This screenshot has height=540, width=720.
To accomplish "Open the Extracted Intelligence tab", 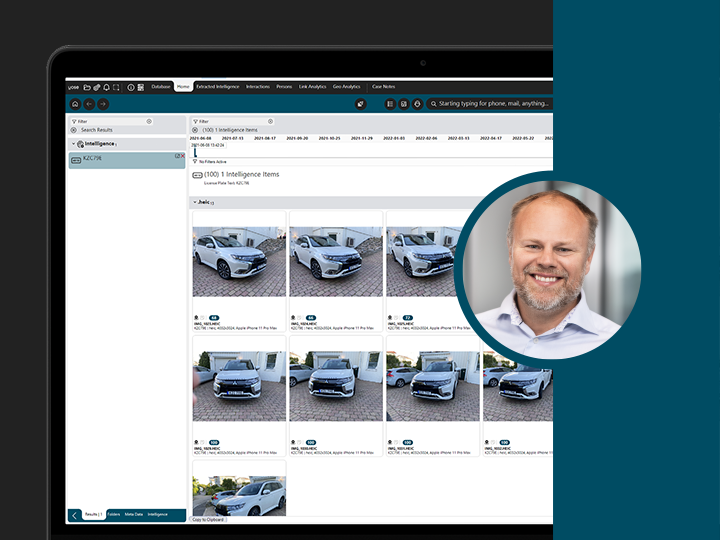I will [x=218, y=86].
